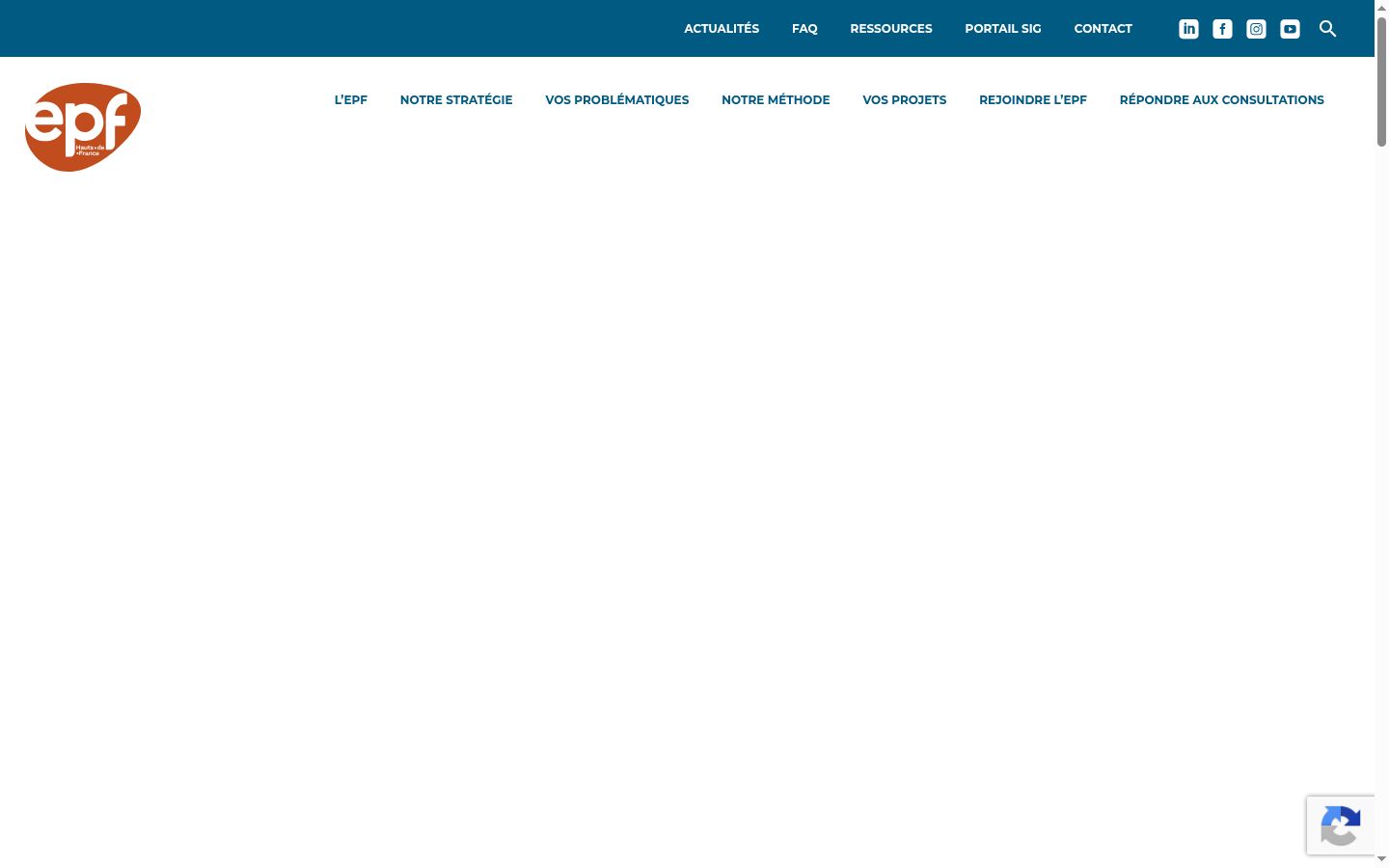
Task: Open the L'EPF menu
Action: pos(351,99)
